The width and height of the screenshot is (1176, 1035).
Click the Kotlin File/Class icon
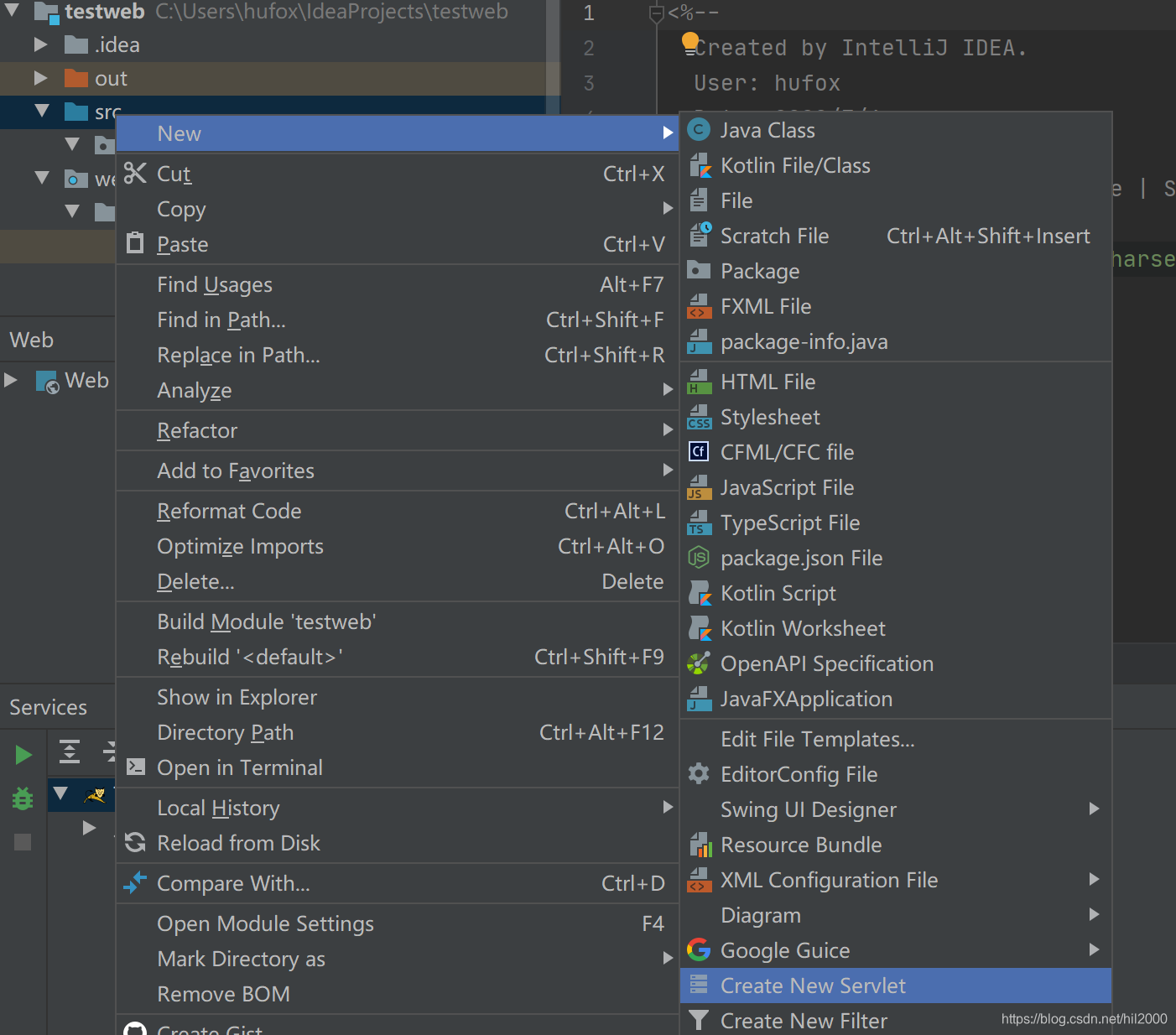[699, 165]
